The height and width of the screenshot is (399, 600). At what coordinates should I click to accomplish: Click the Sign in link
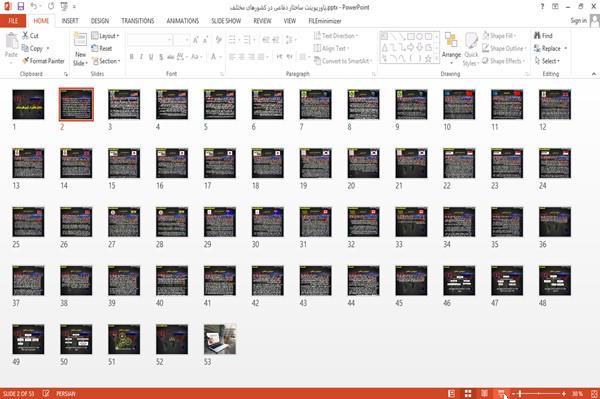pyautogui.click(x=578, y=21)
